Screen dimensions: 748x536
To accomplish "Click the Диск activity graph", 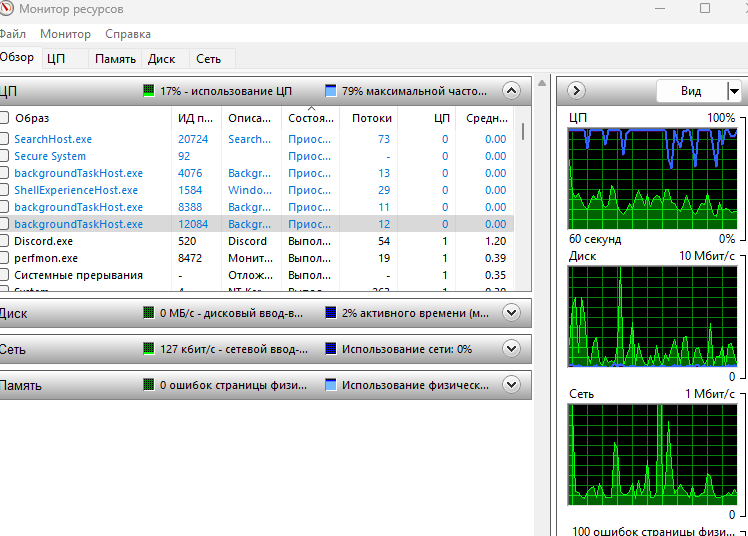I will (653, 317).
